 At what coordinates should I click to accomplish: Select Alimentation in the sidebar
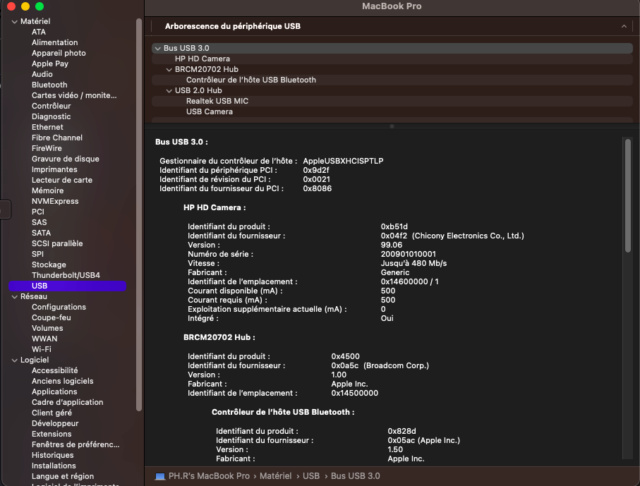tap(55, 42)
